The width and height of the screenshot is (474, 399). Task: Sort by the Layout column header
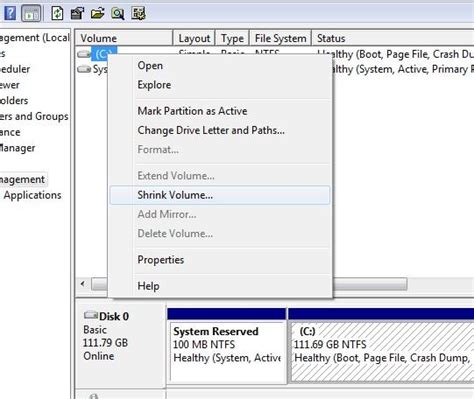(x=194, y=38)
